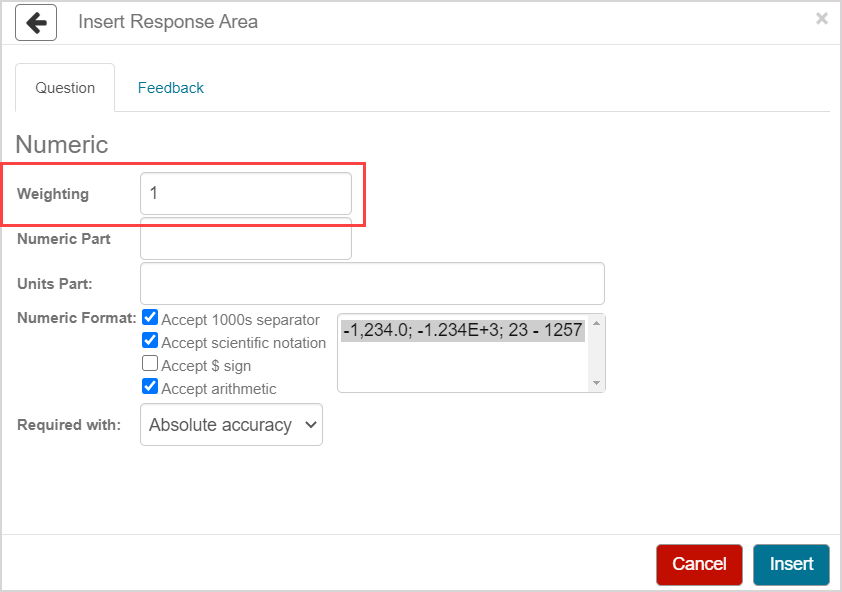The image size is (842, 592).
Task: Focus the Weighting input field
Action: (x=246, y=193)
